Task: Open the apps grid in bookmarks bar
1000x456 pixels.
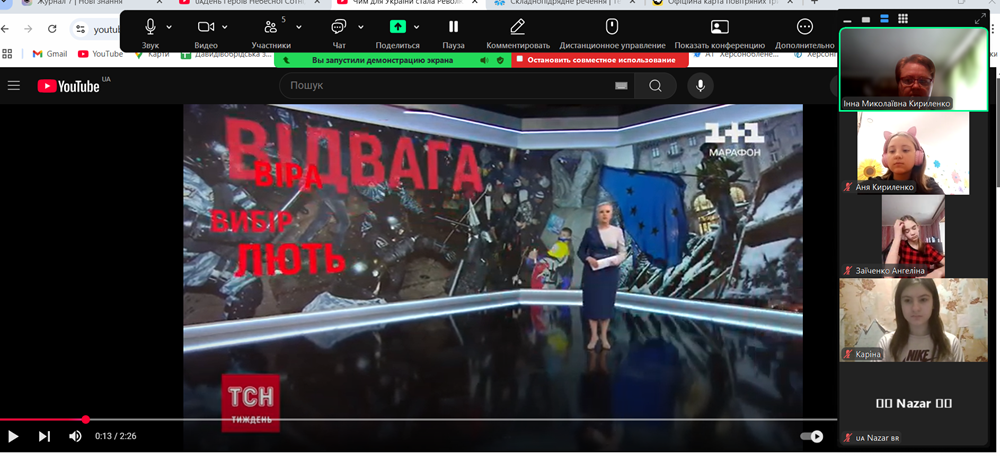Action: [8, 54]
